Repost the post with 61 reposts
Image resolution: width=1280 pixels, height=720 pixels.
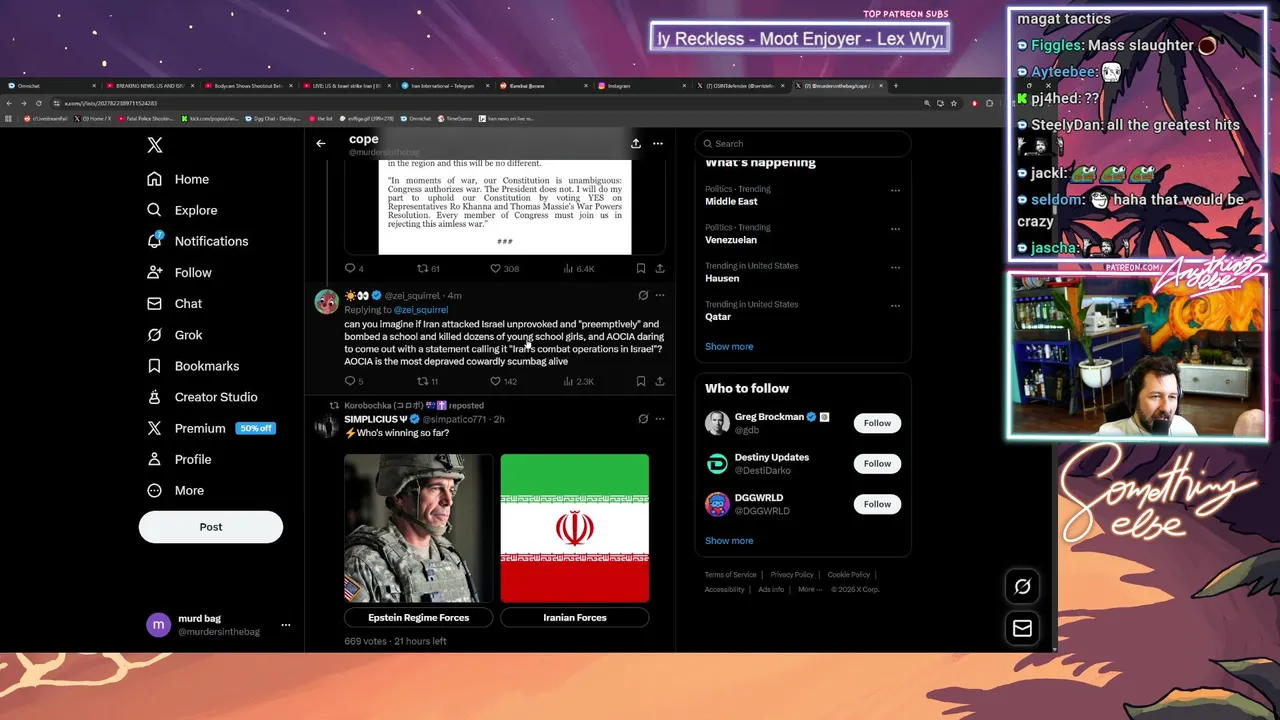click(428, 268)
